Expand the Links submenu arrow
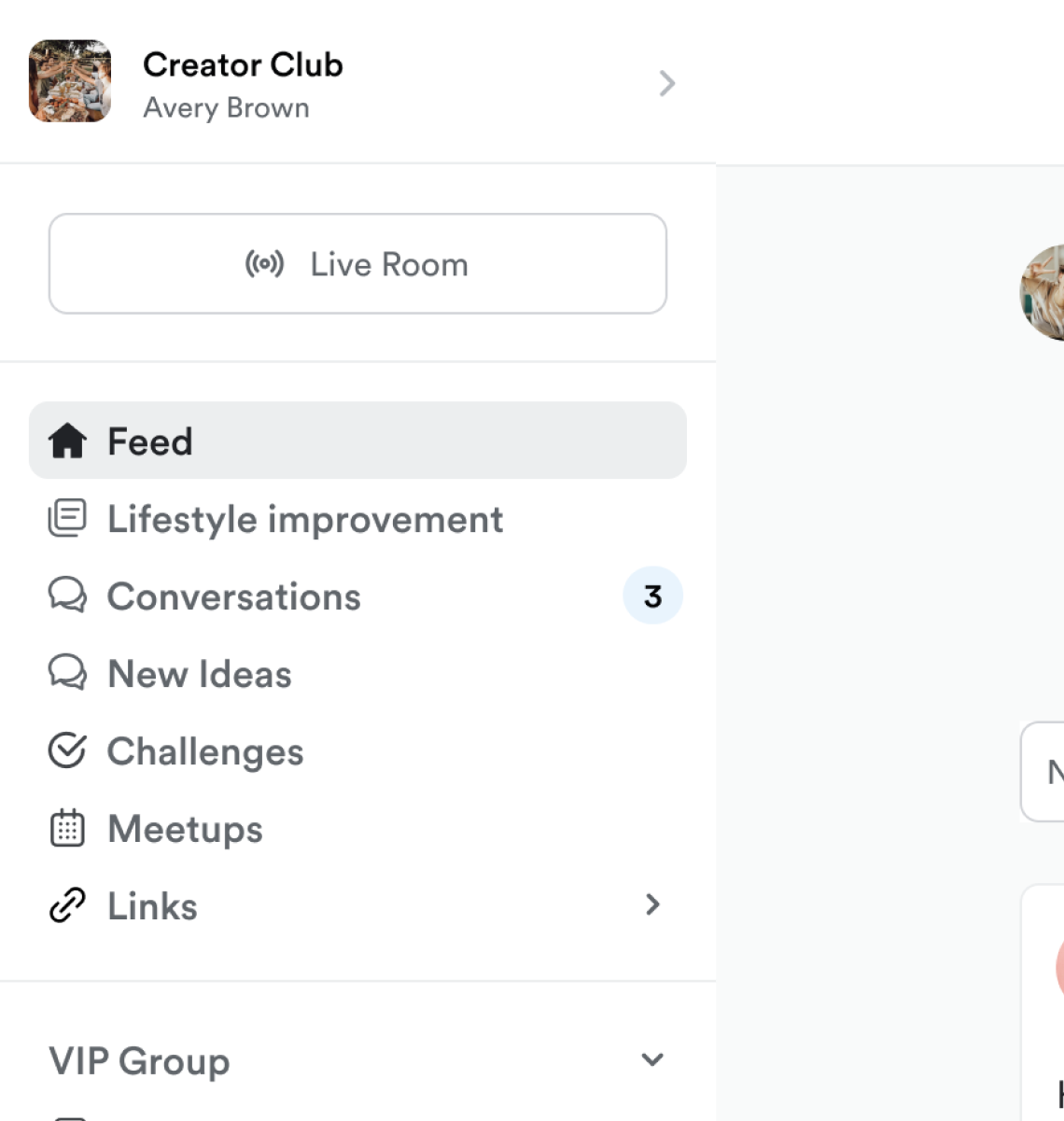This screenshot has width=1064, height=1121. pos(652,904)
